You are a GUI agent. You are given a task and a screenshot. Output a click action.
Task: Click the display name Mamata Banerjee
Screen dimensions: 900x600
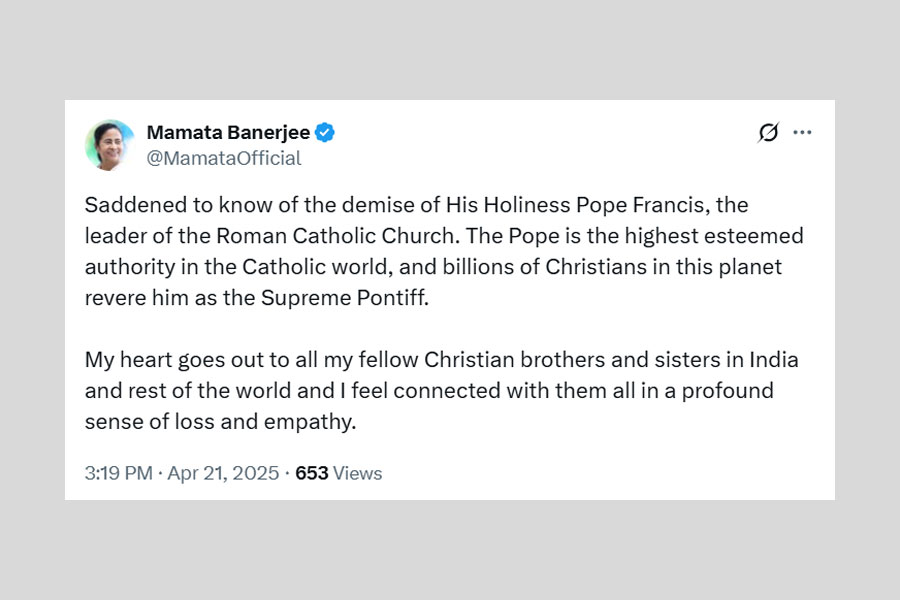coord(228,133)
